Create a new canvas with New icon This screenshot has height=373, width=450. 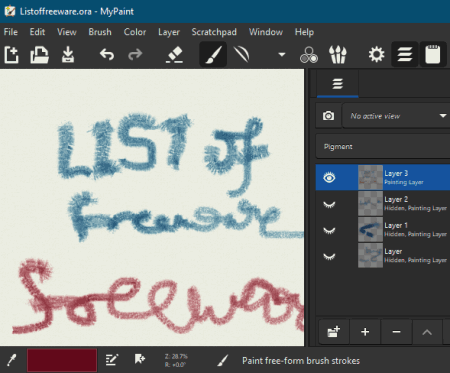point(11,54)
